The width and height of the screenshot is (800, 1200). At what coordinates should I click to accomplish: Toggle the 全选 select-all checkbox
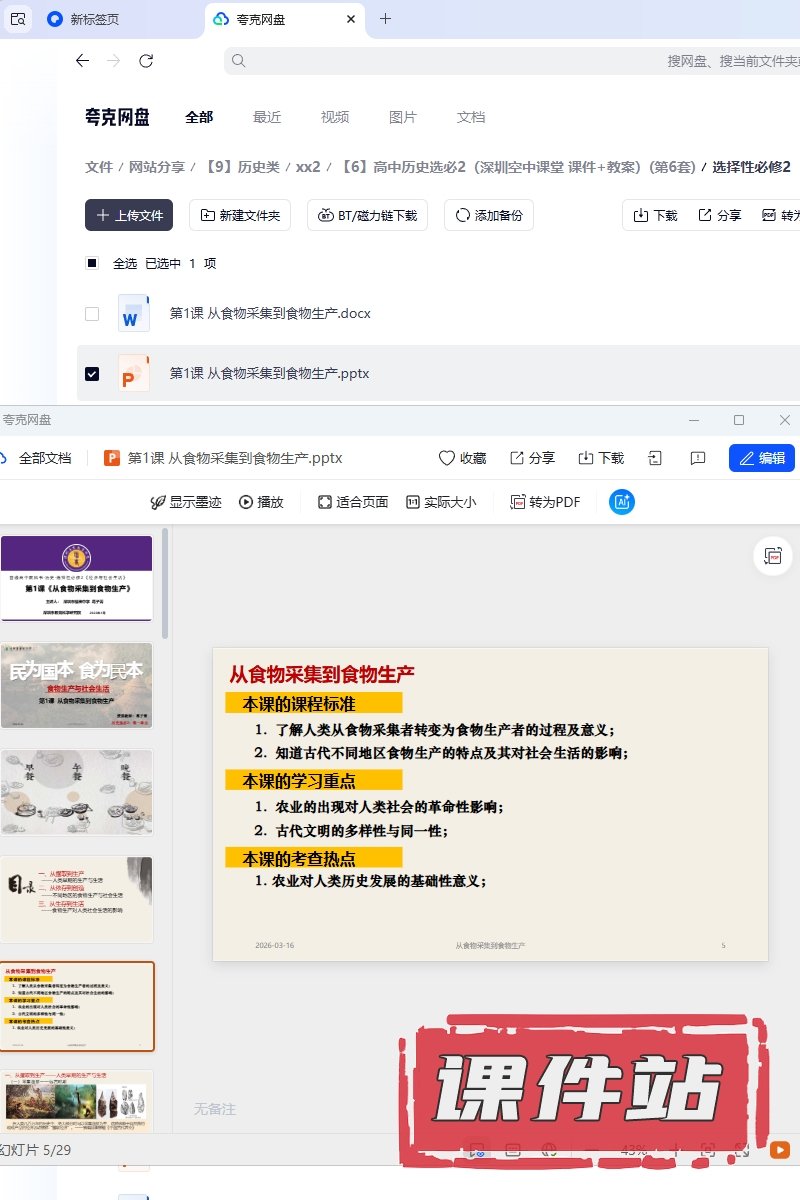click(92, 263)
